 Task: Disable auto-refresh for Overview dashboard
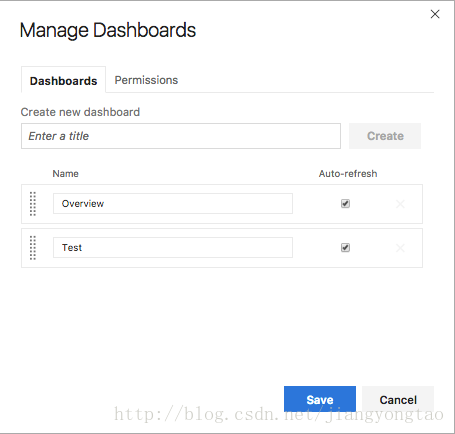[345, 203]
